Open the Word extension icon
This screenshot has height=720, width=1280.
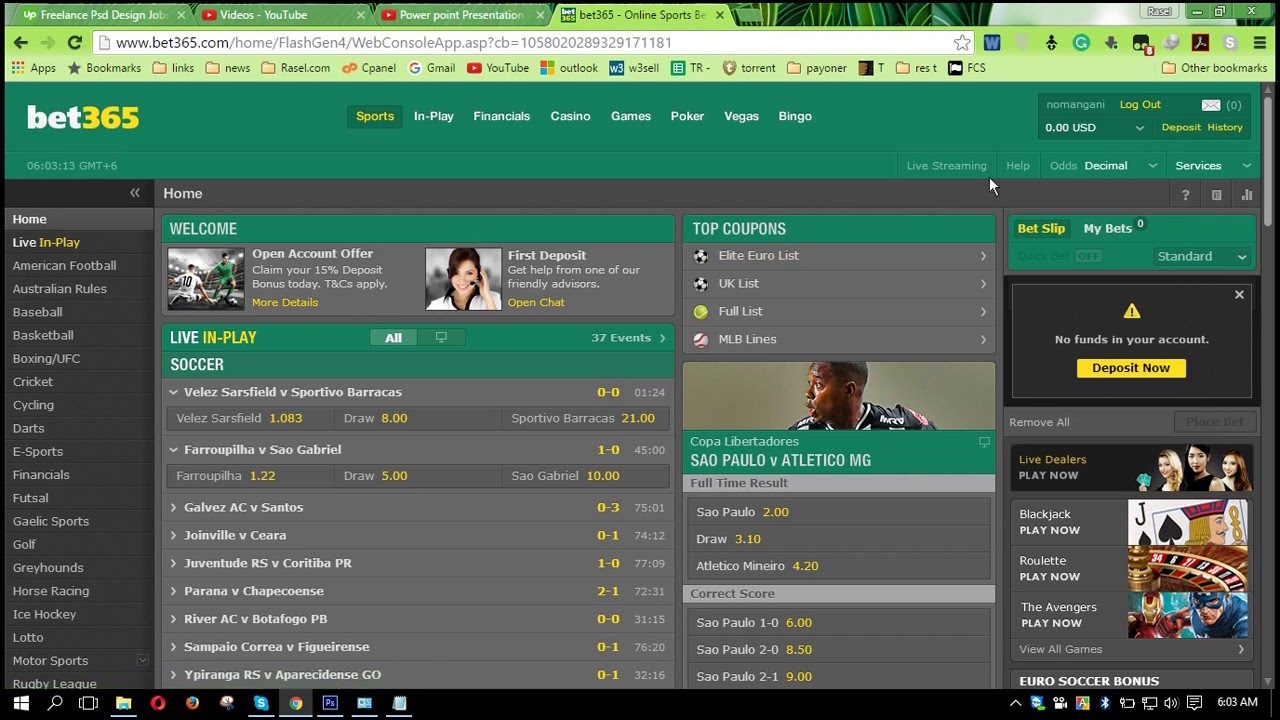(x=992, y=42)
